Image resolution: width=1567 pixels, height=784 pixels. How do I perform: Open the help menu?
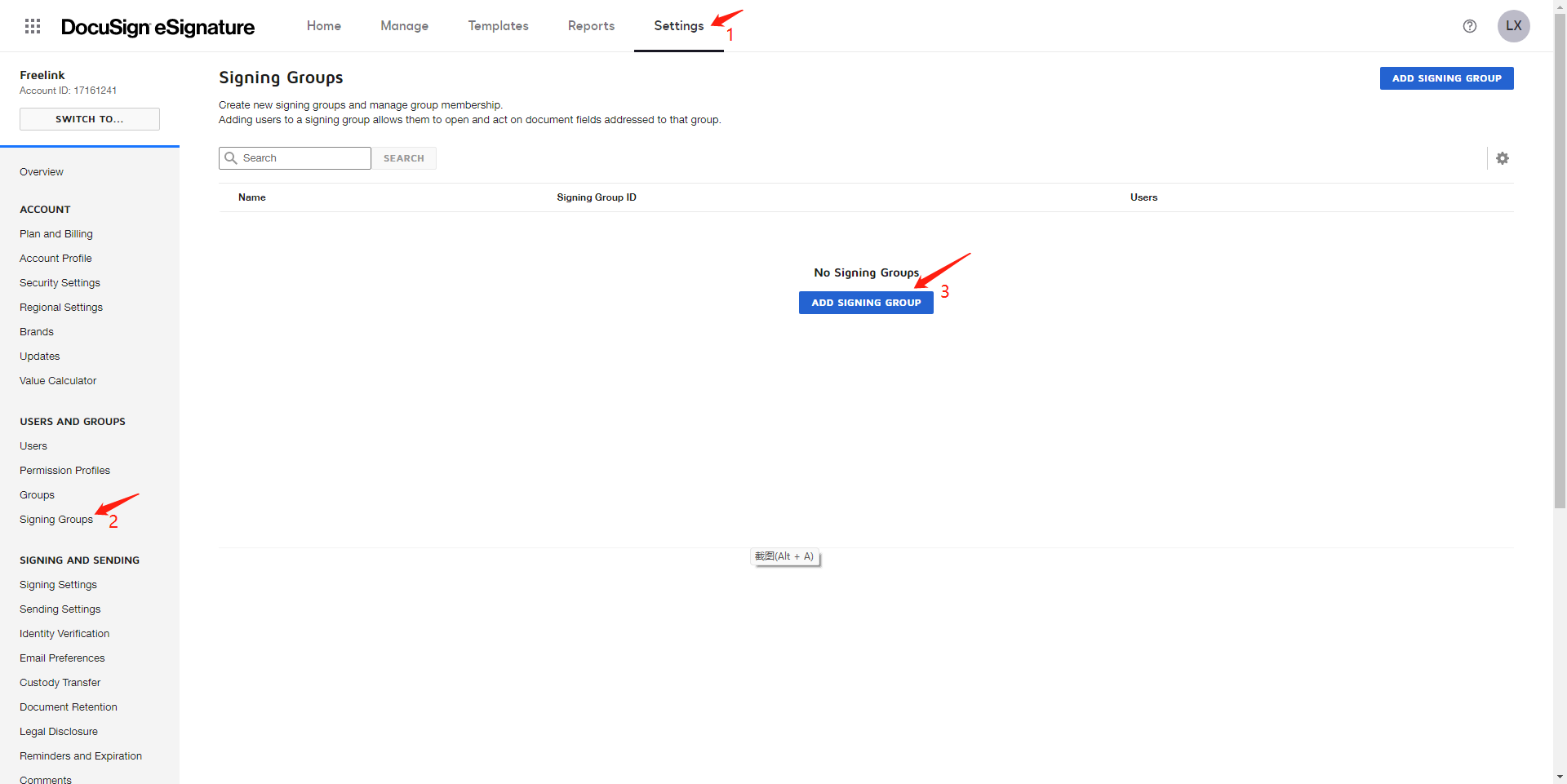[1470, 26]
